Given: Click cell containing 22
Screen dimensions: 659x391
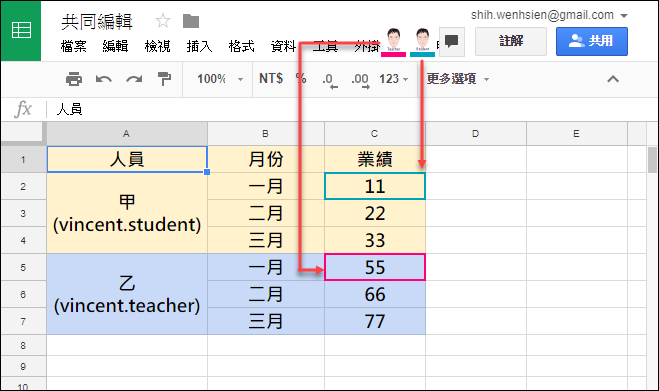Looking at the screenshot, I should point(374,213).
